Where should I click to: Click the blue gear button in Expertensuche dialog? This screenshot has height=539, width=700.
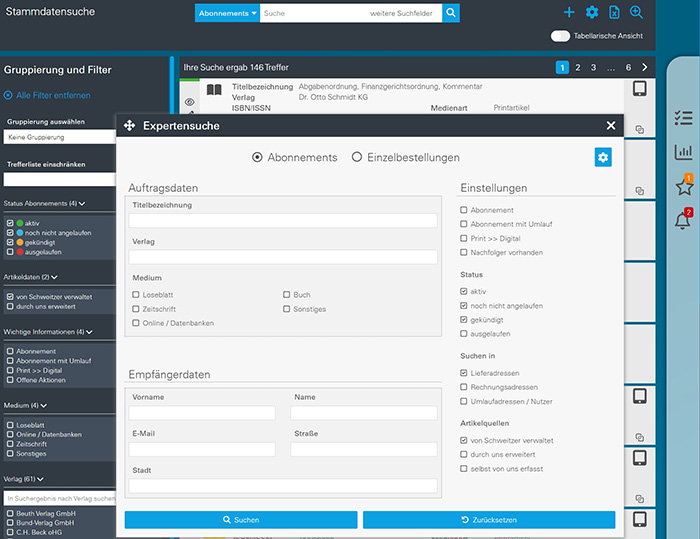click(x=602, y=157)
